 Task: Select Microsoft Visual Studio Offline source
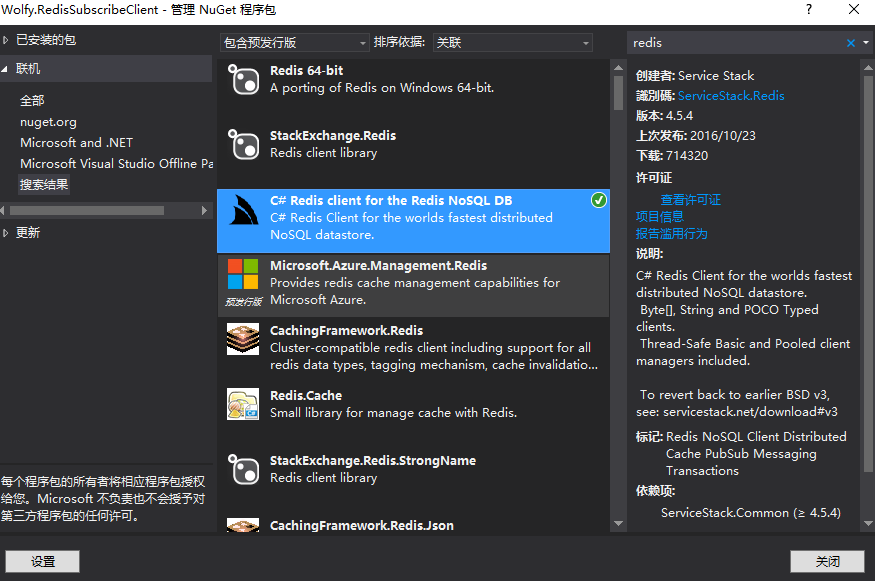click(116, 164)
